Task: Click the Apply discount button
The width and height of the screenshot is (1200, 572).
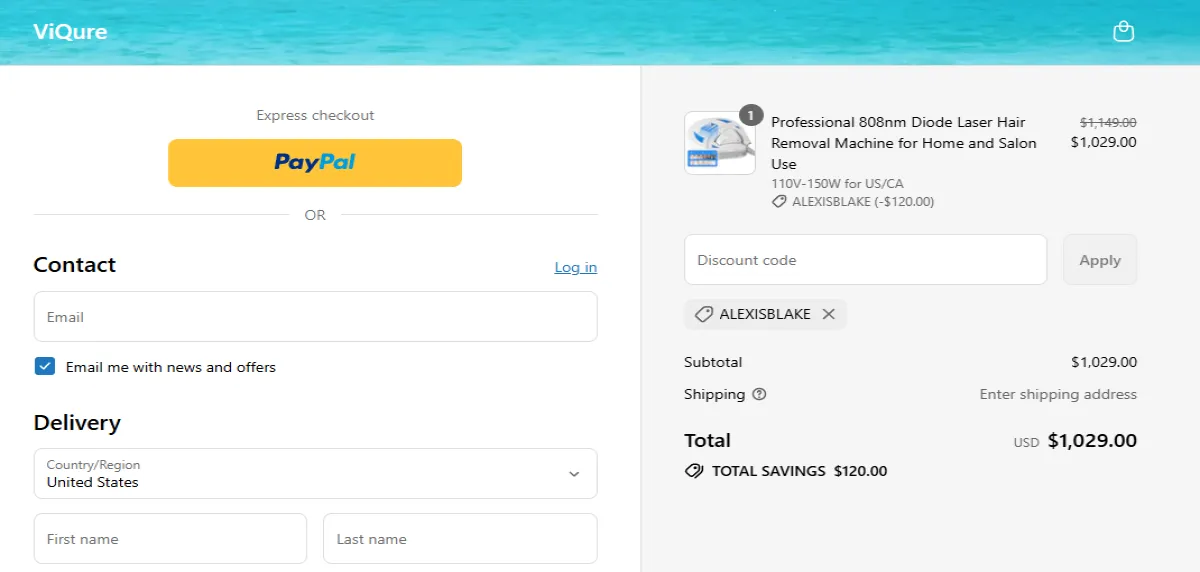Action: (x=1100, y=260)
